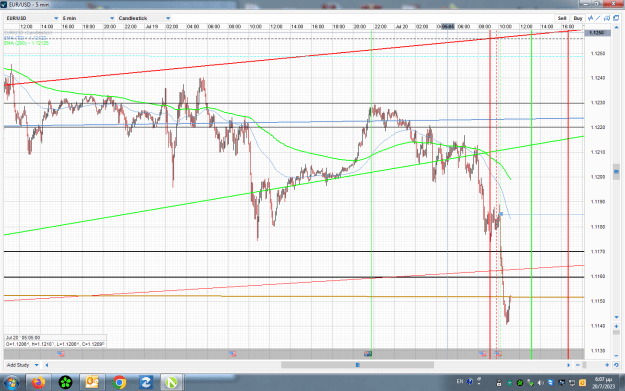The width and height of the screenshot is (625, 391).
Task: Click the horizontal scrollbar thumb handle
Action: click(358, 365)
